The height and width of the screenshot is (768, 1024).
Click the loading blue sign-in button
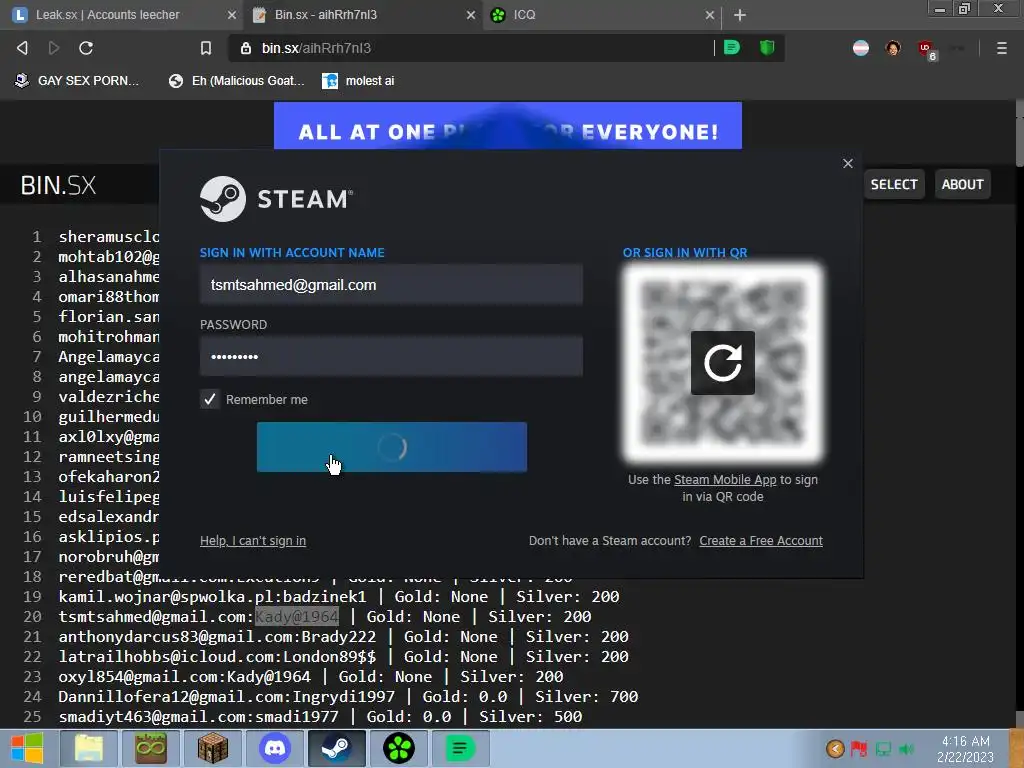click(392, 447)
